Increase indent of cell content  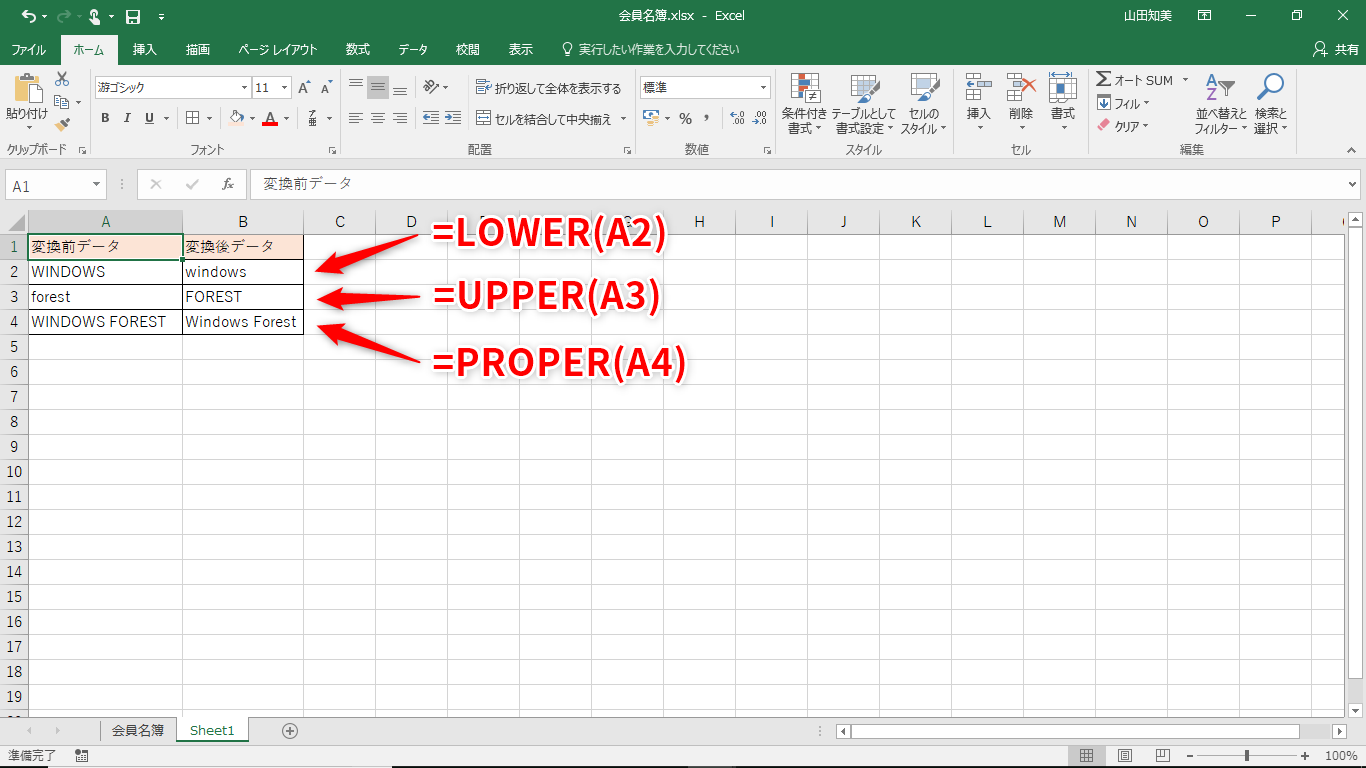455,118
